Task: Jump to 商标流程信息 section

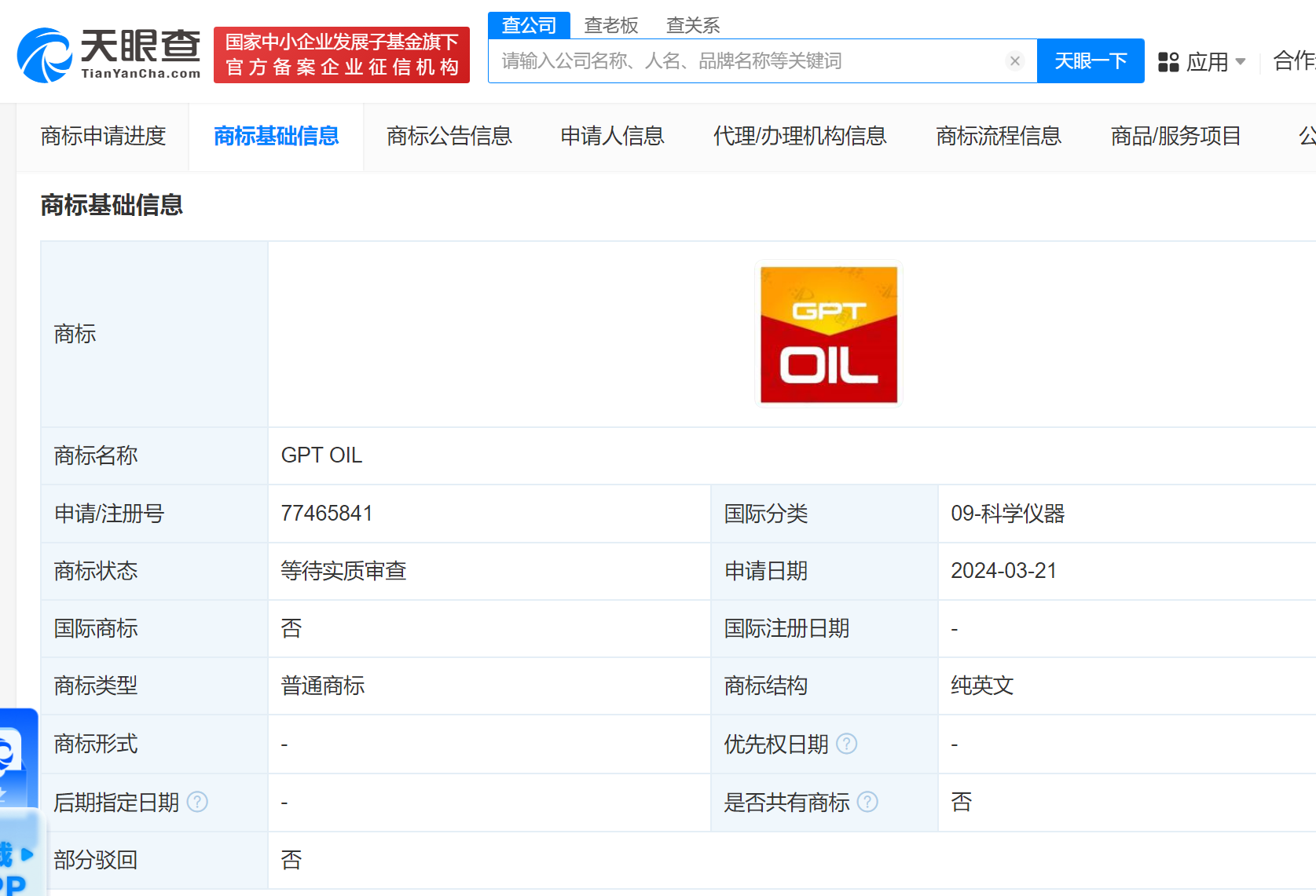Action: (998, 137)
